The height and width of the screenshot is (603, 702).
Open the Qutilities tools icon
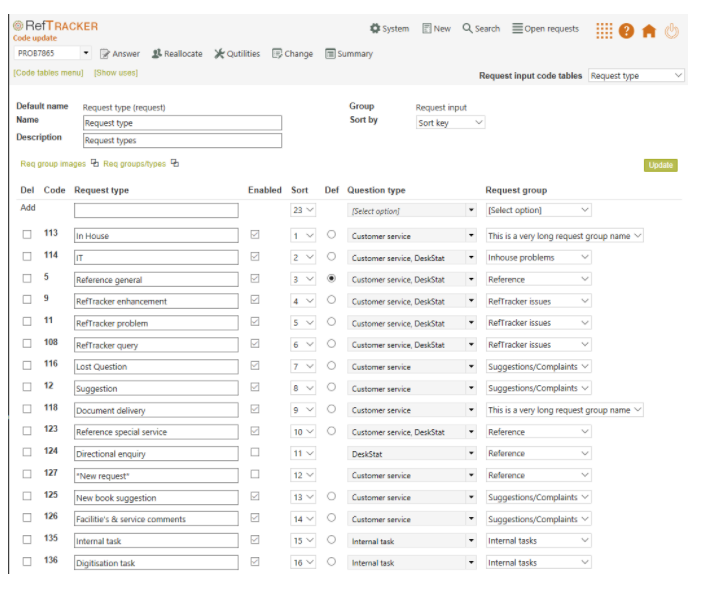point(219,54)
